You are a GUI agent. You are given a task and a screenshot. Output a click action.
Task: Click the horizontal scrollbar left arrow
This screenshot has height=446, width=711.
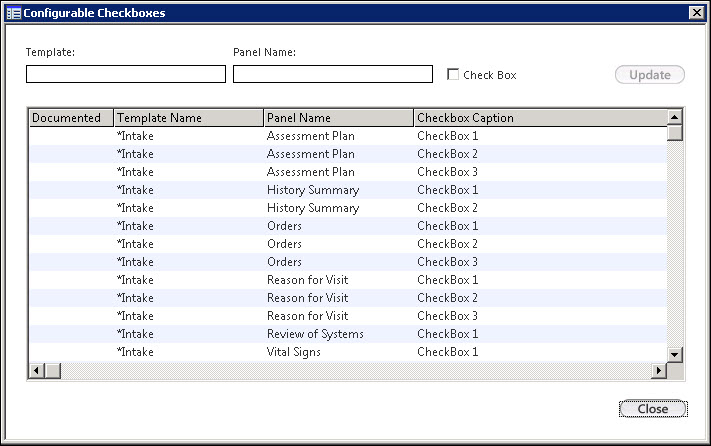pyautogui.click(x=36, y=371)
